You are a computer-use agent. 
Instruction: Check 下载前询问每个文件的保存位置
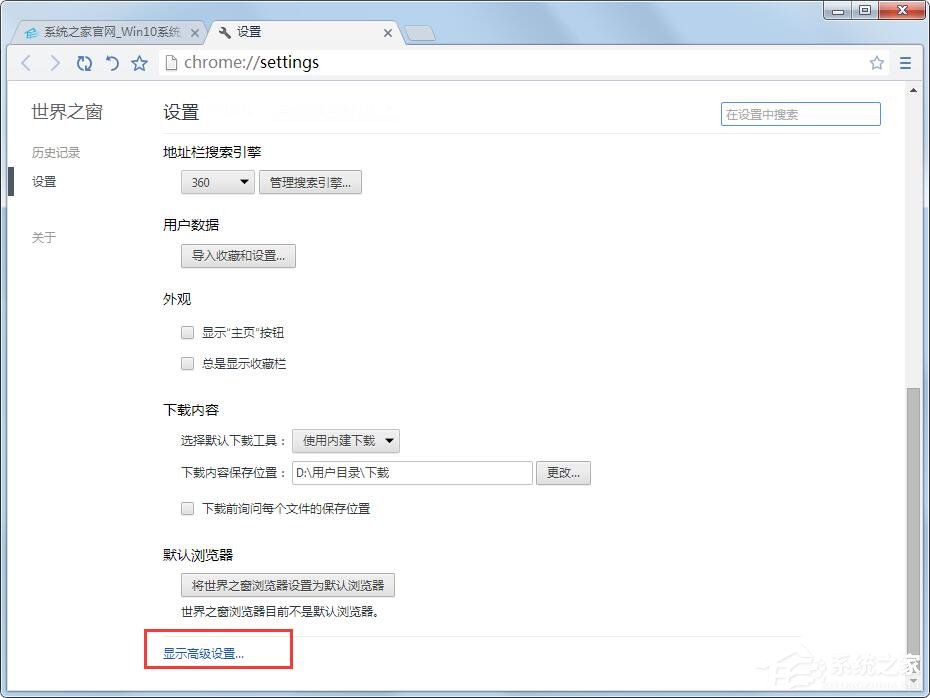click(187, 509)
